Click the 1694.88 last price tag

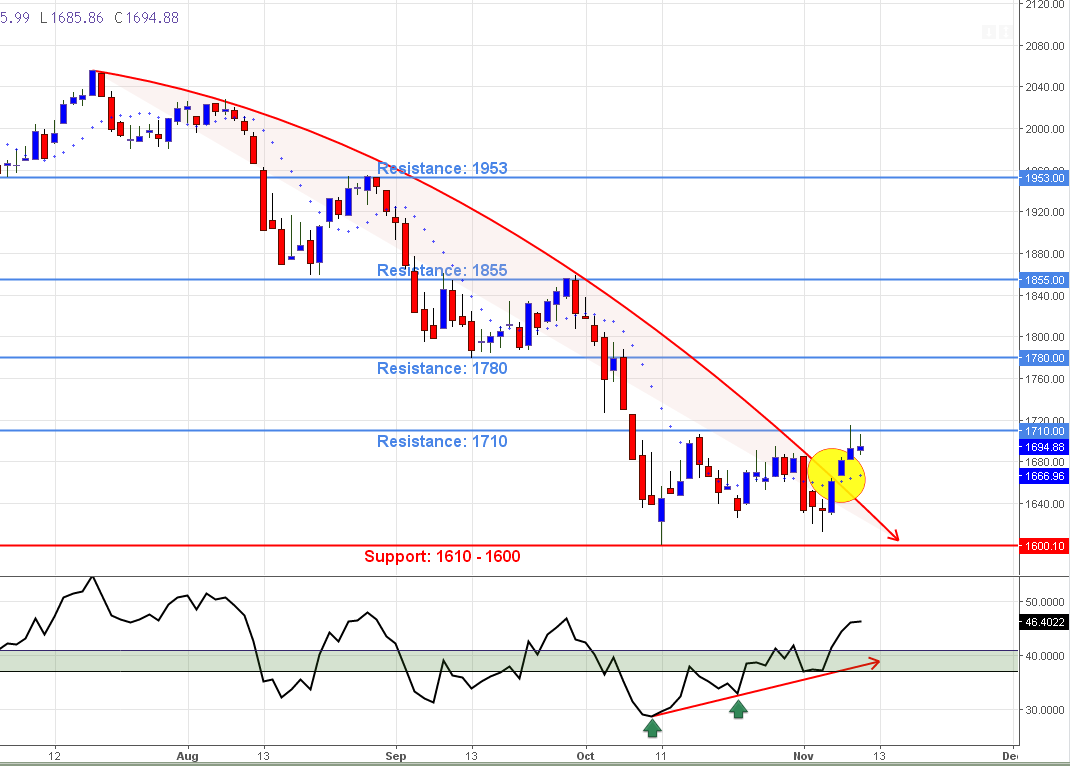[1043, 447]
